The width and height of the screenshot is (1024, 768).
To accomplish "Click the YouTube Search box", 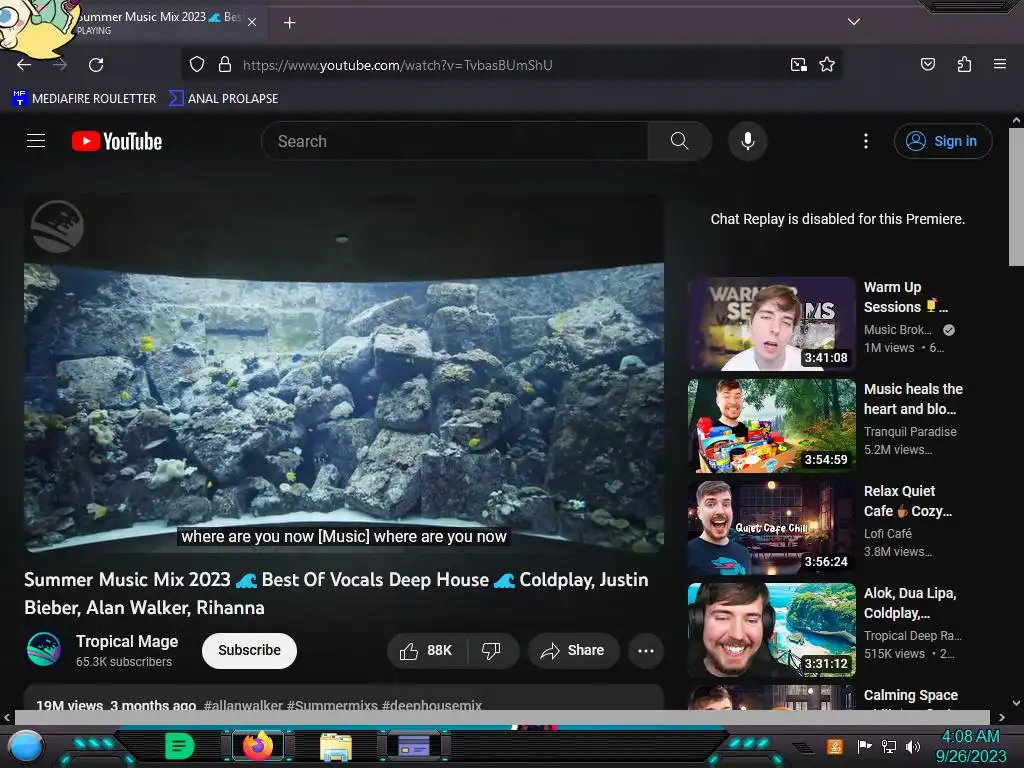I will click(455, 141).
